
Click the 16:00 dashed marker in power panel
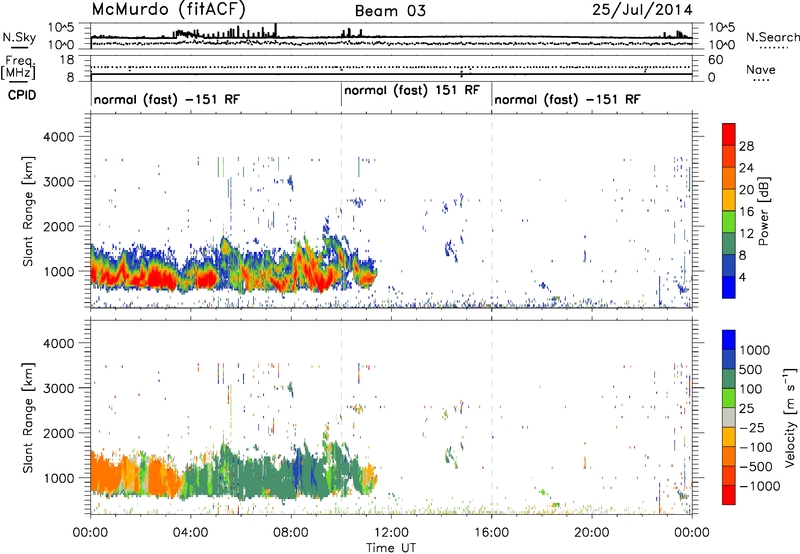click(x=492, y=209)
